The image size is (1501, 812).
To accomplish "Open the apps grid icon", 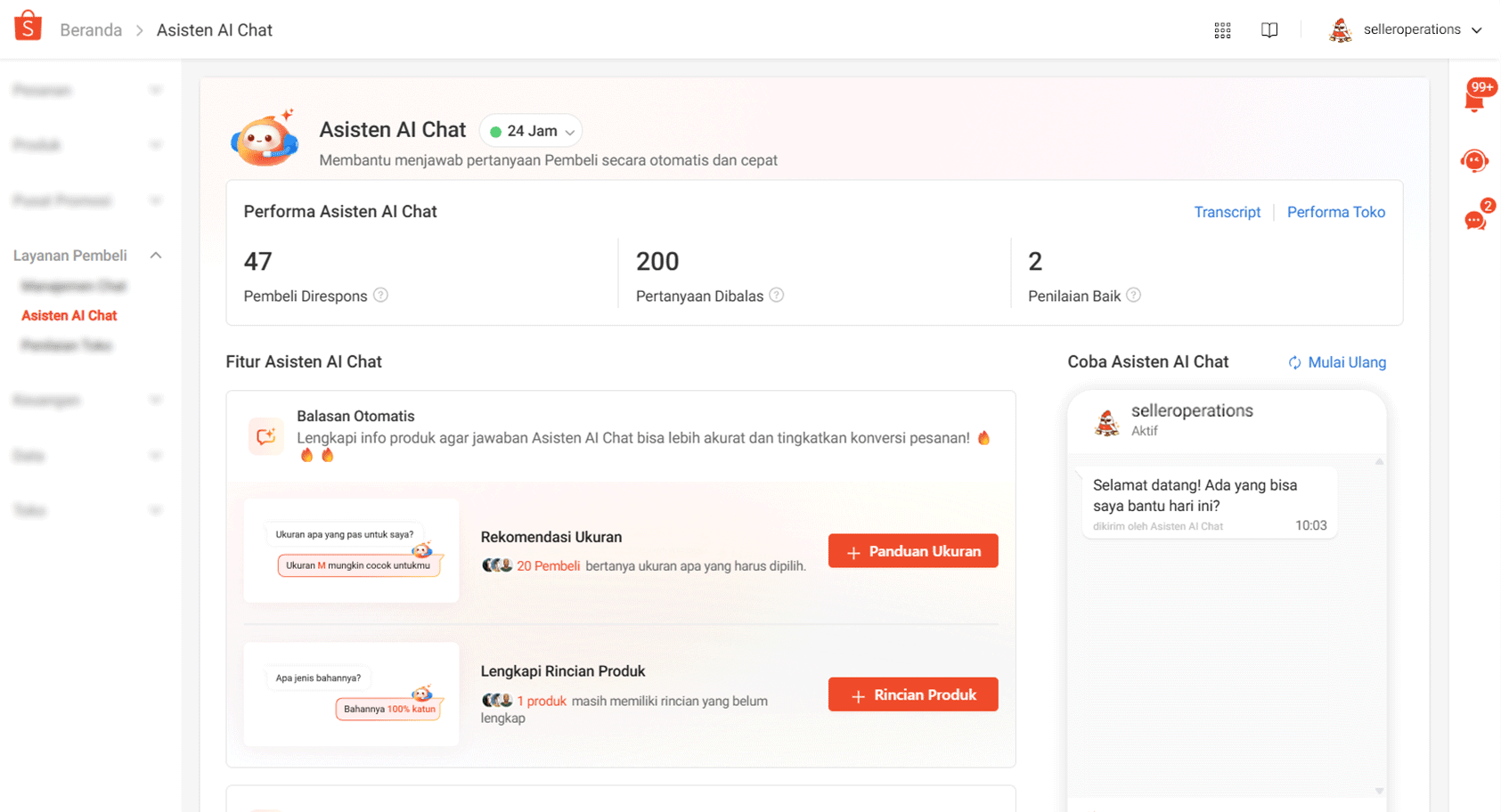I will [x=1222, y=30].
